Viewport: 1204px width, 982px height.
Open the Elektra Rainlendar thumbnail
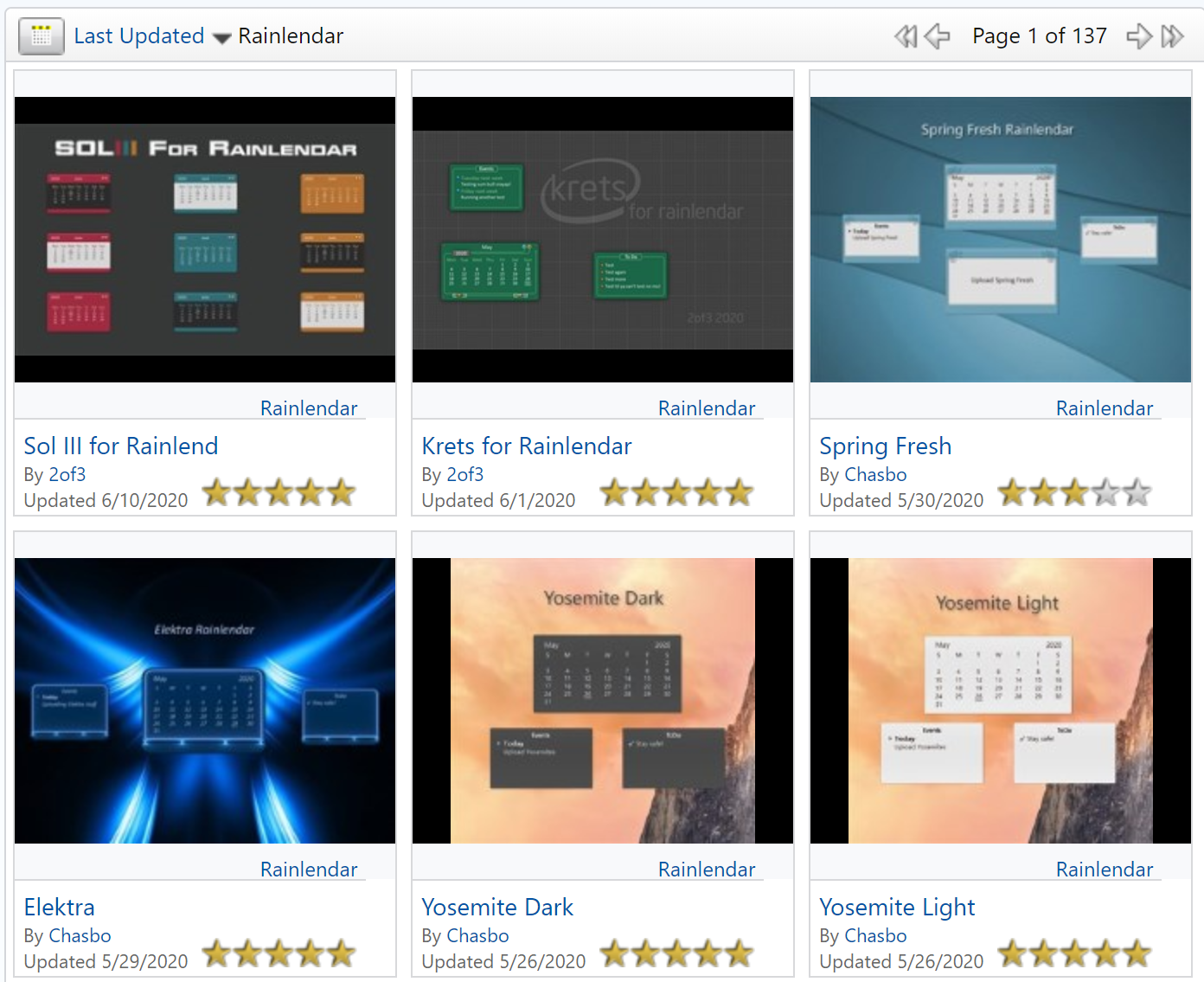[205, 701]
